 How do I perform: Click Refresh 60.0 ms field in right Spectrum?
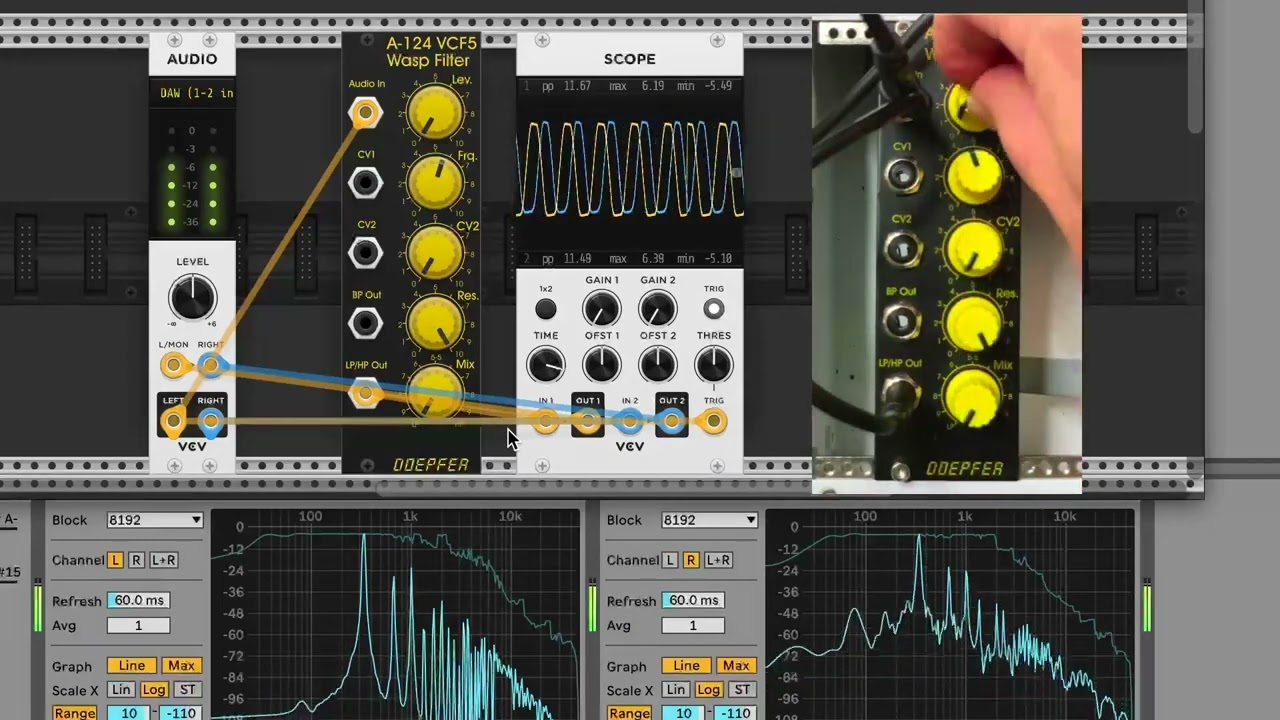click(x=692, y=600)
